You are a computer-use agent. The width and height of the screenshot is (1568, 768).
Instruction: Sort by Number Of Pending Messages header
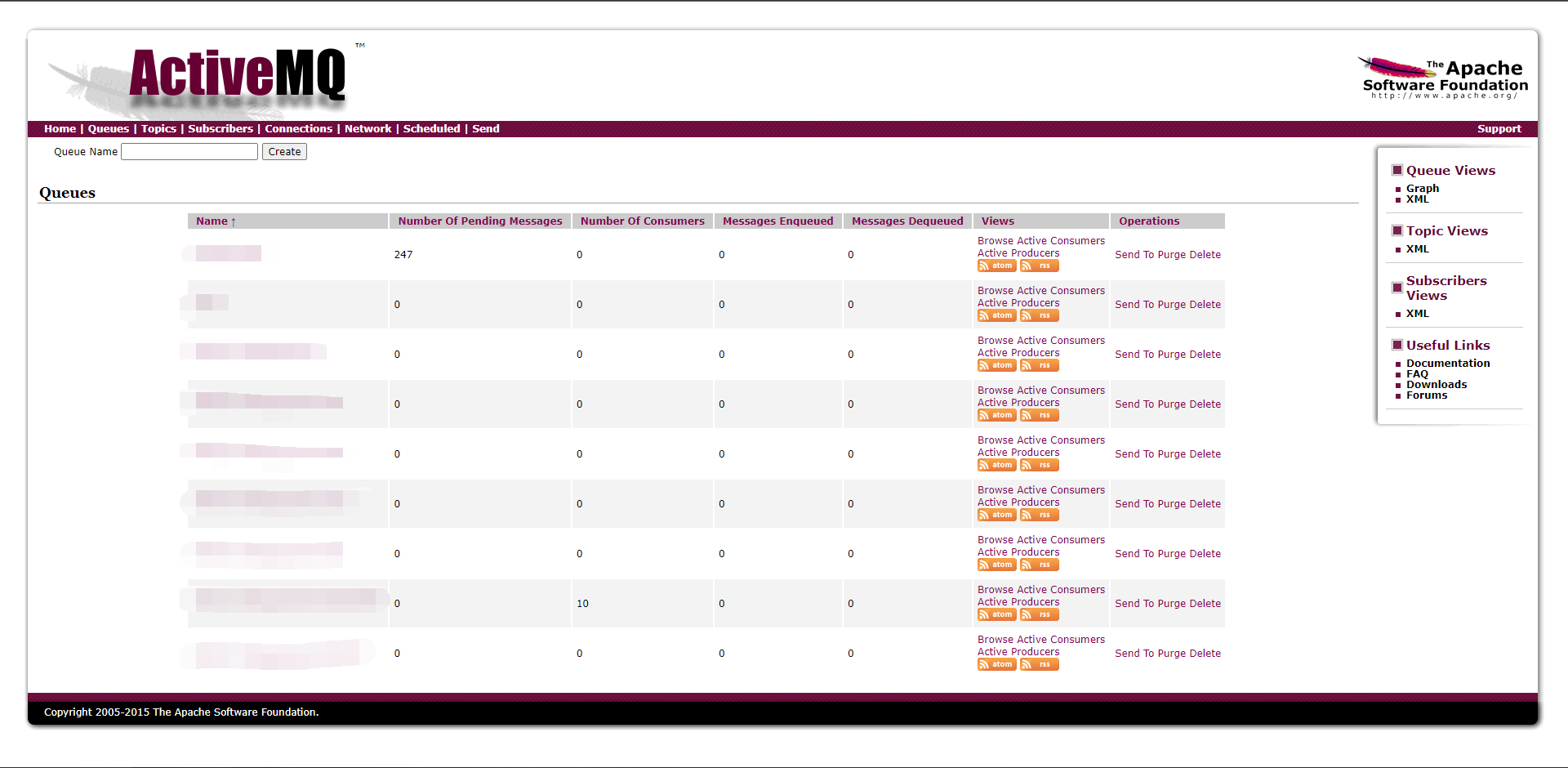pyautogui.click(x=480, y=221)
